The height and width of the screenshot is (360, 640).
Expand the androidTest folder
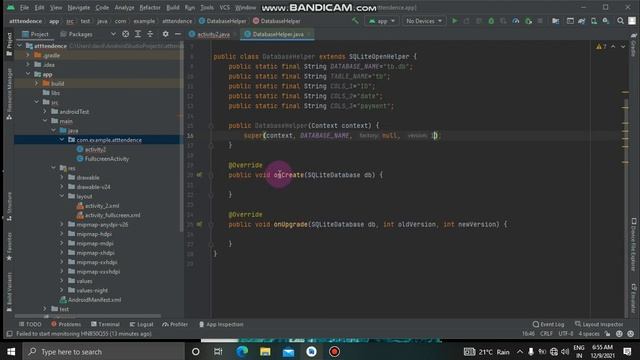point(45,111)
